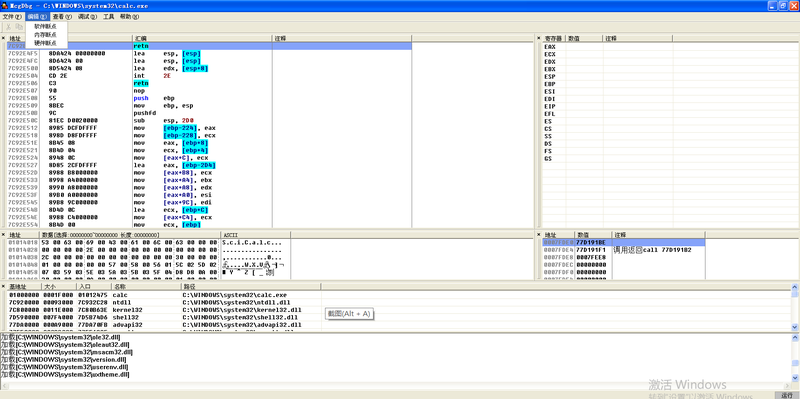
Task: Select row at address 7C92E527
Action: tap(209, 165)
